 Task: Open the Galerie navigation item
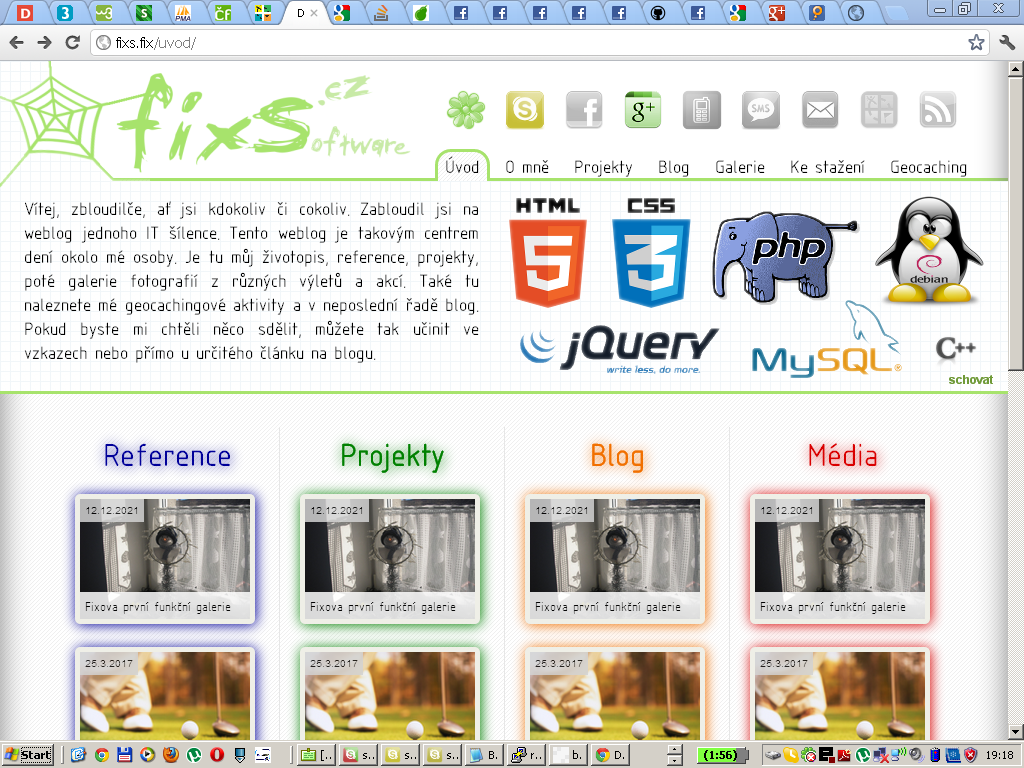(740, 167)
